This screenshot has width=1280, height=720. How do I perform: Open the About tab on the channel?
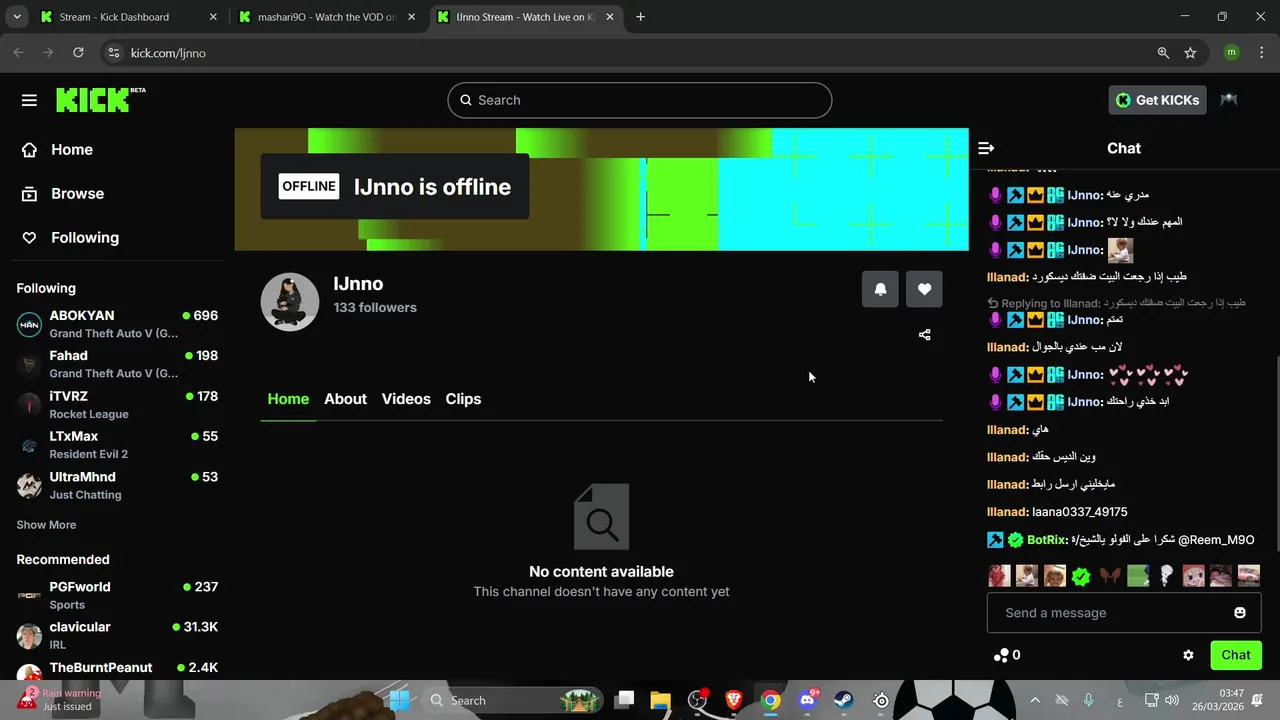point(345,399)
